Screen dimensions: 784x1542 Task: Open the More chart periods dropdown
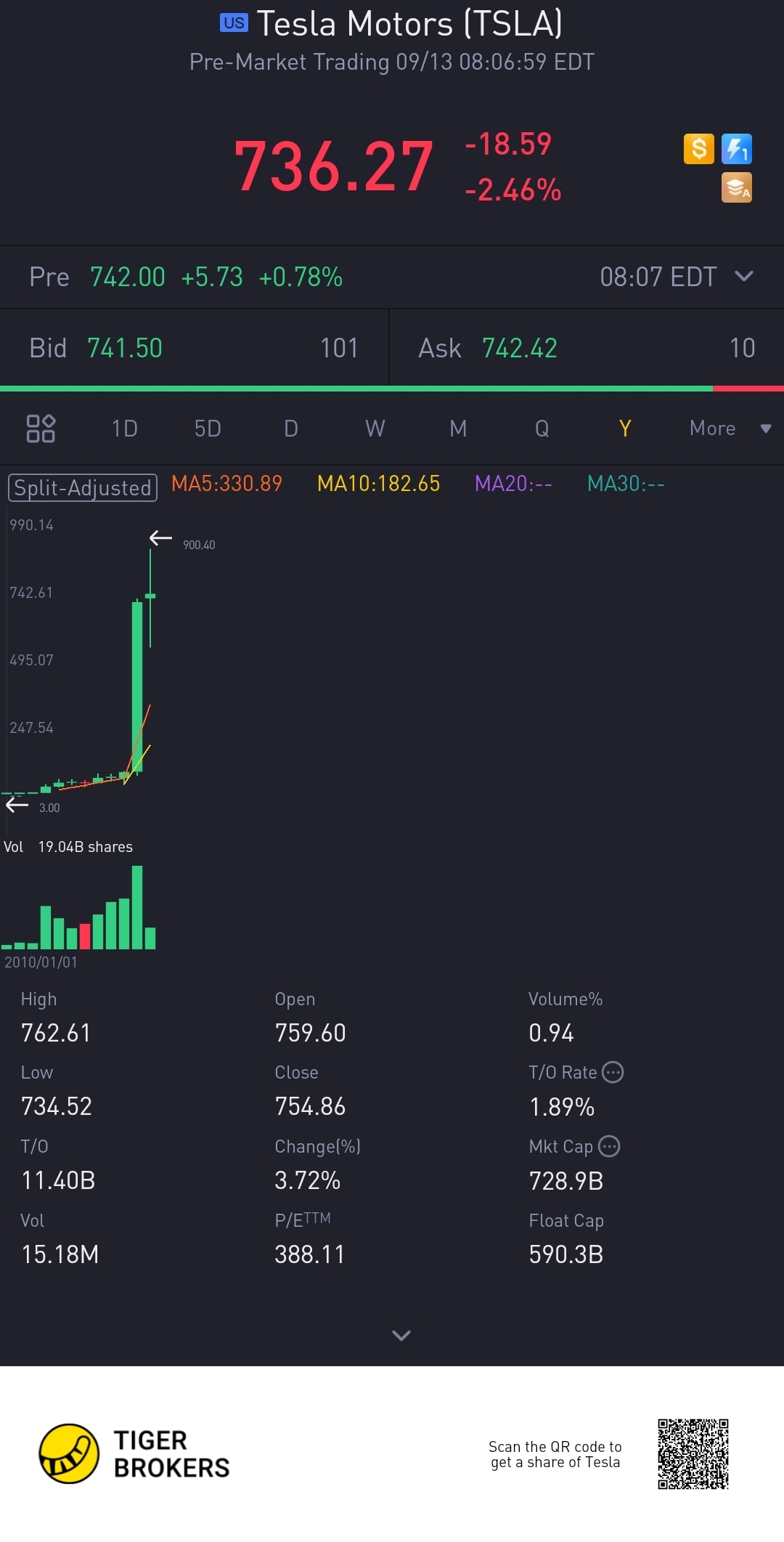[730, 429]
